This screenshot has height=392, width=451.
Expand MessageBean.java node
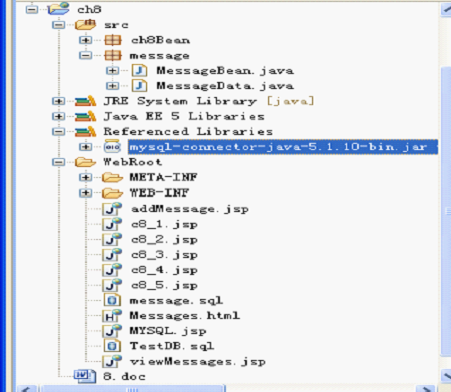point(112,70)
